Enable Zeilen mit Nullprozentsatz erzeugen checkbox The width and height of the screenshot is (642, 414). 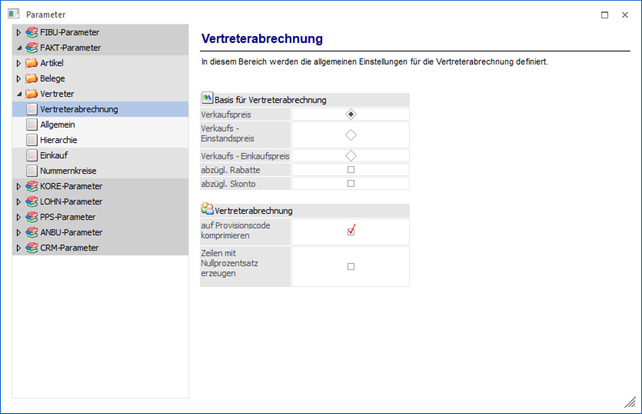pyautogui.click(x=350, y=266)
